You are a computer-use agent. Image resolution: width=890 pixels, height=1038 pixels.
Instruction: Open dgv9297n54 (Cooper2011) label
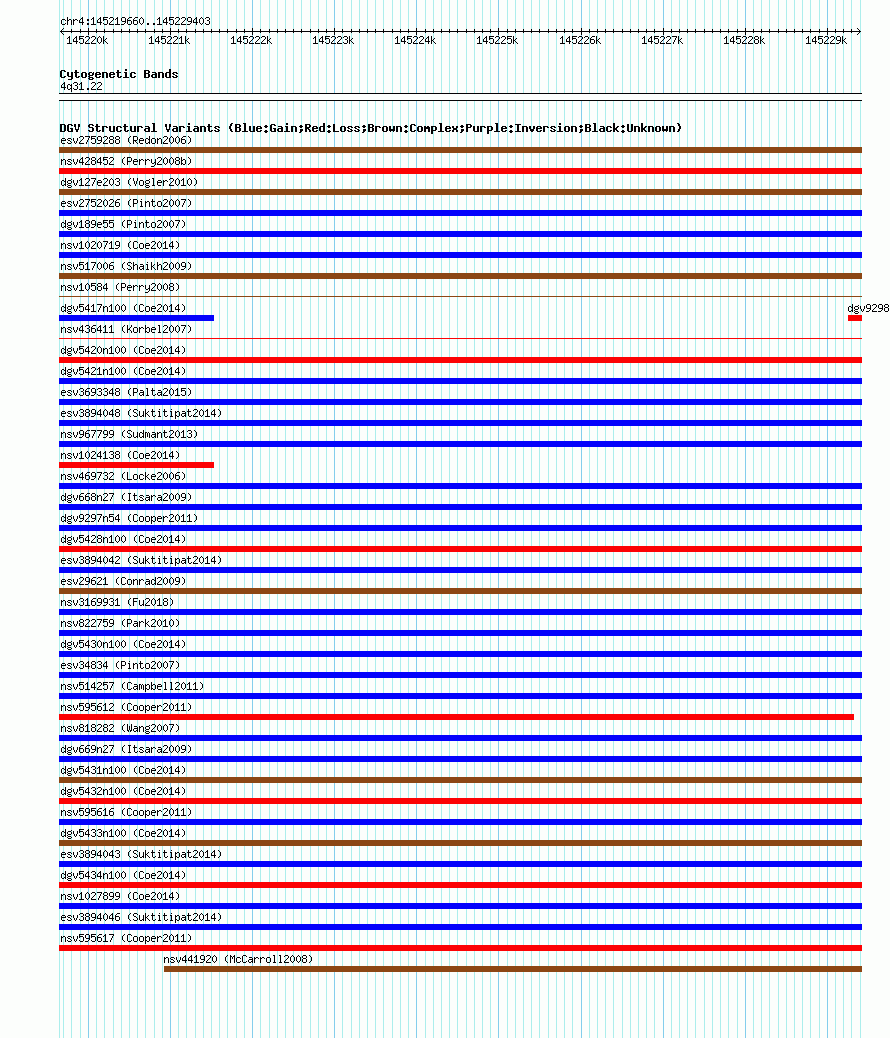point(129,518)
